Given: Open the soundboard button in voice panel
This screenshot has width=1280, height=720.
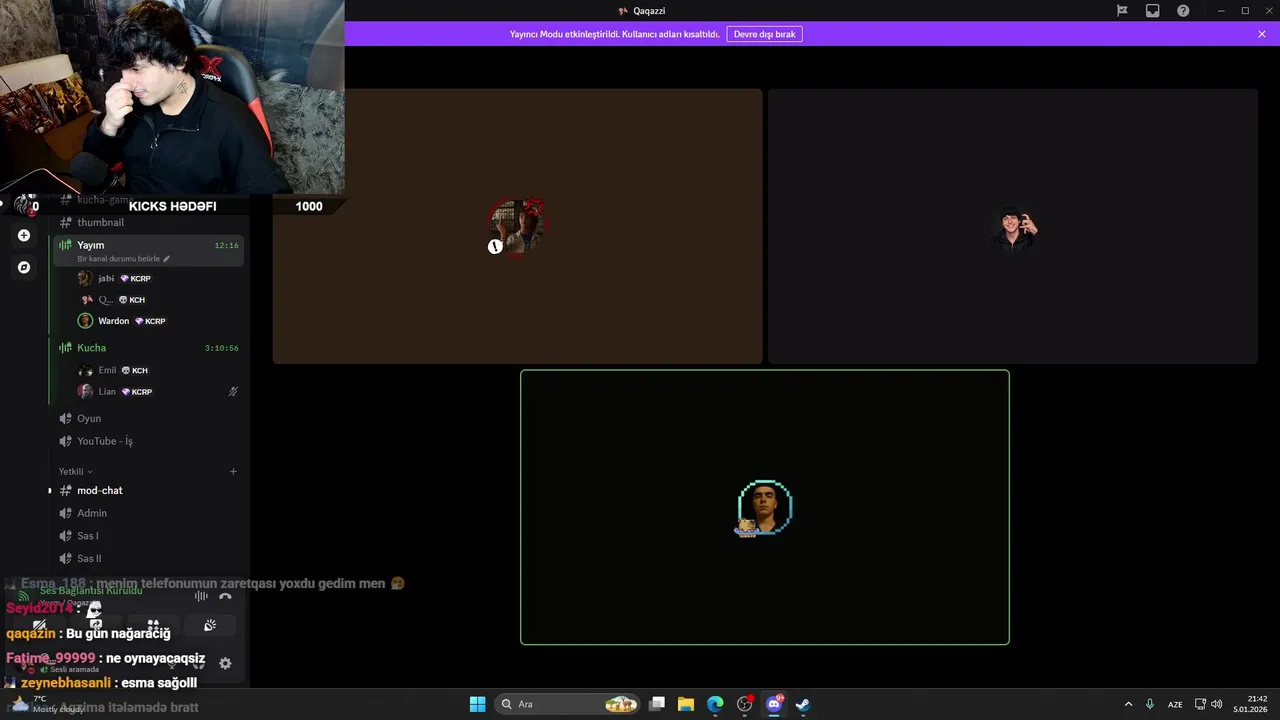Looking at the screenshot, I should pyautogui.click(x=210, y=625).
